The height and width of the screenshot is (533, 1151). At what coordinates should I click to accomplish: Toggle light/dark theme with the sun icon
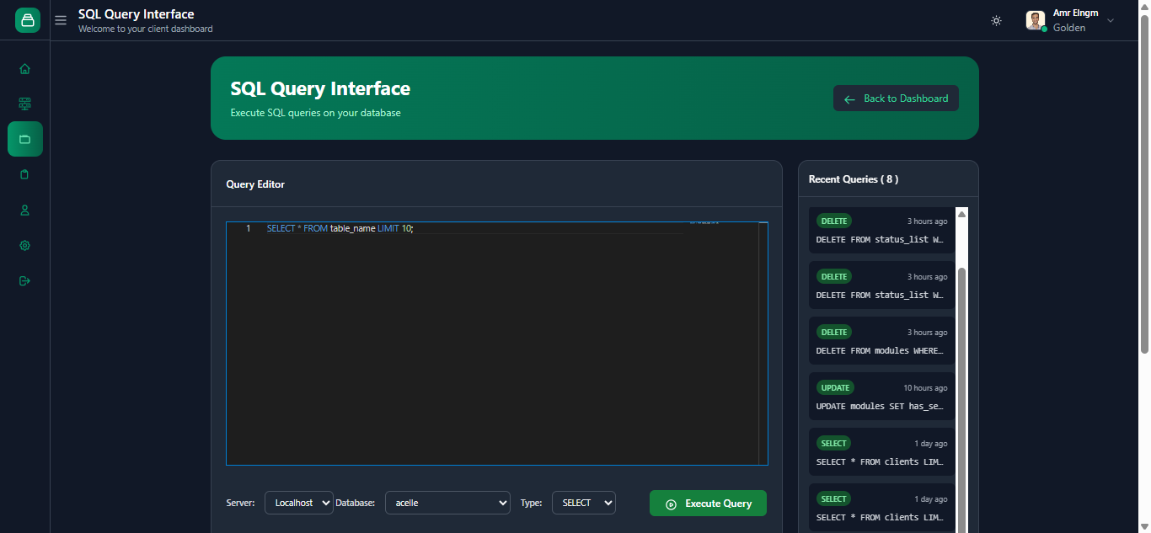996,21
